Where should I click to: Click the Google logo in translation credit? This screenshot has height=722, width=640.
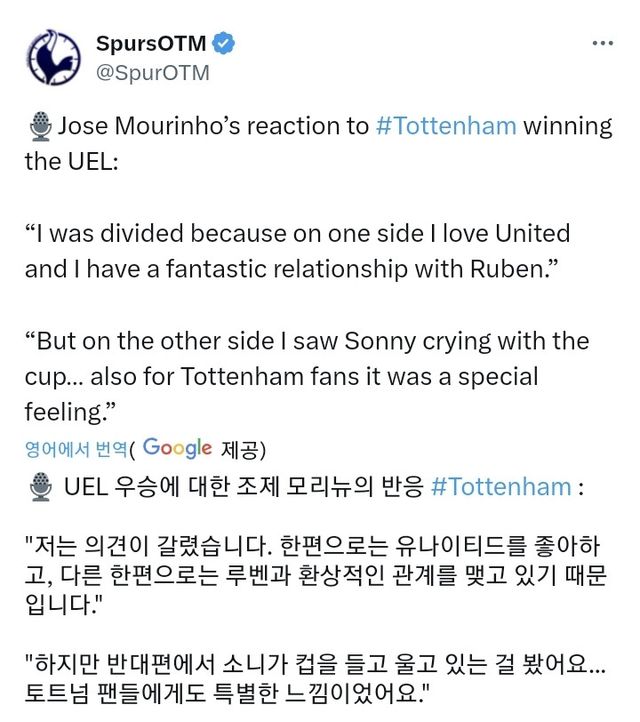click(x=177, y=447)
